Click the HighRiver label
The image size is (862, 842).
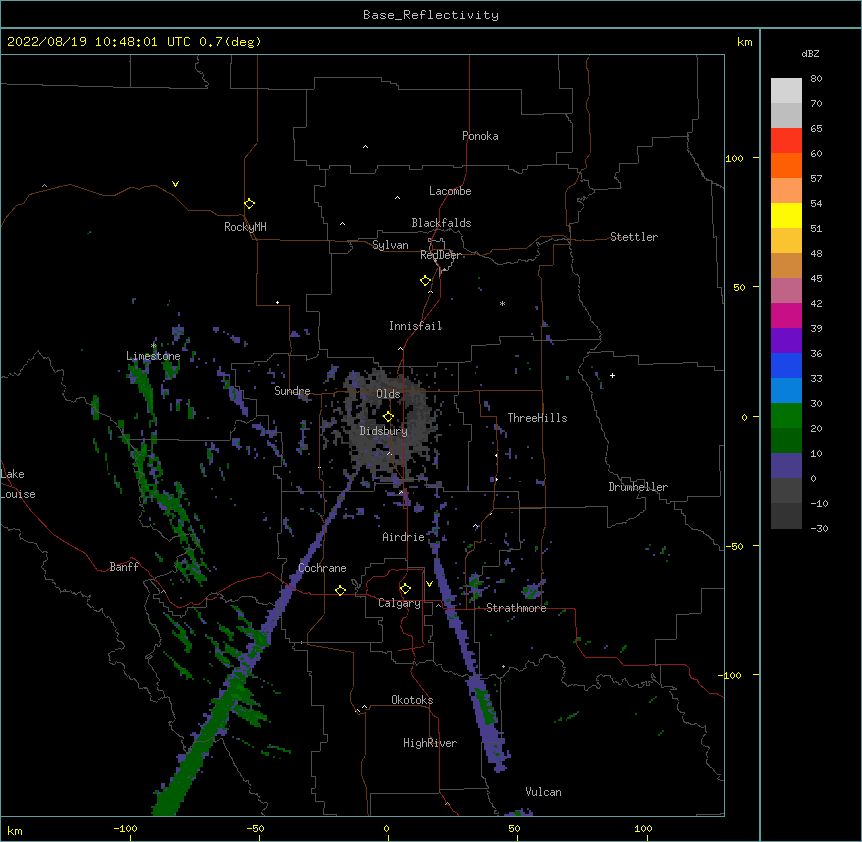(x=430, y=743)
